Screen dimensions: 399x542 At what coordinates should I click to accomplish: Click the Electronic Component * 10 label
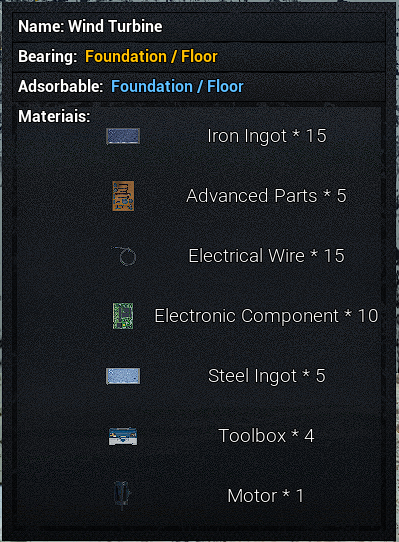pyautogui.click(x=266, y=316)
